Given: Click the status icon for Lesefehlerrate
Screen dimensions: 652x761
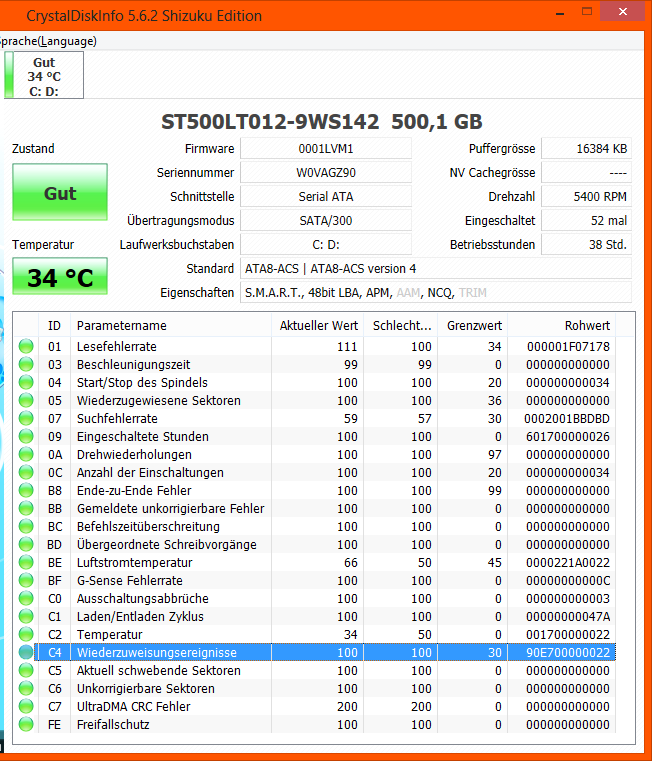Looking at the screenshot, I should [x=26, y=346].
